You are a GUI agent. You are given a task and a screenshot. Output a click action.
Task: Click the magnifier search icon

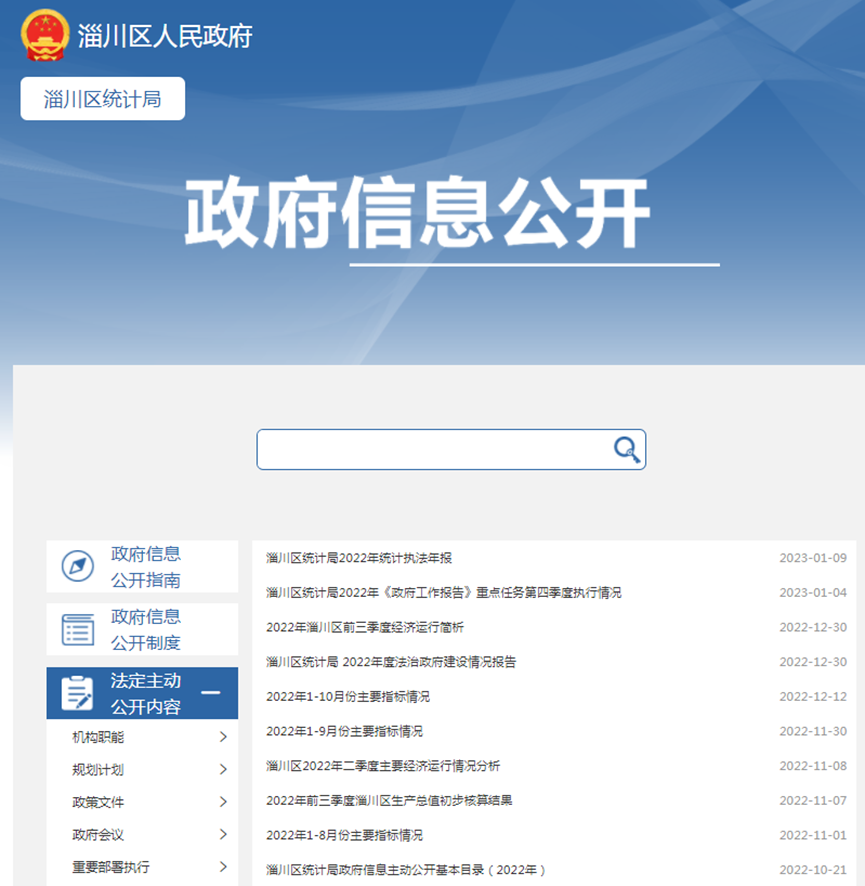coord(626,450)
